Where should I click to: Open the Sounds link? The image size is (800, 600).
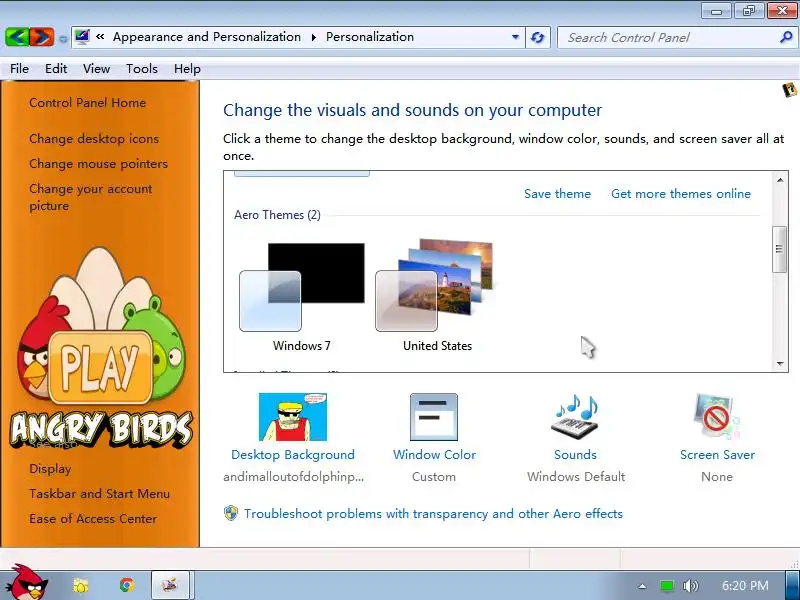point(576,455)
